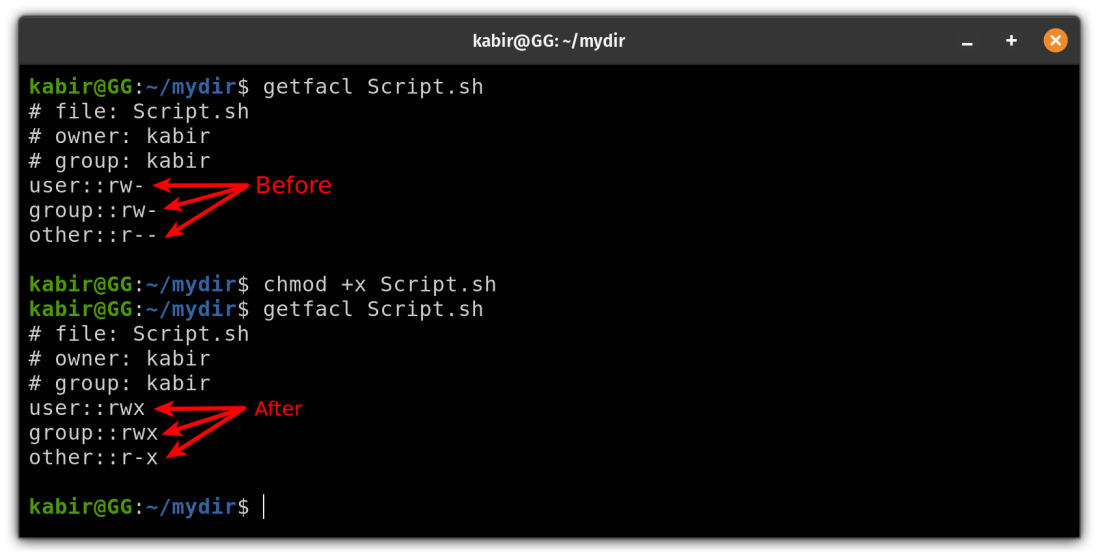1100x558 pixels.
Task: Close the terminal with the orange X button
Action: 1055,41
